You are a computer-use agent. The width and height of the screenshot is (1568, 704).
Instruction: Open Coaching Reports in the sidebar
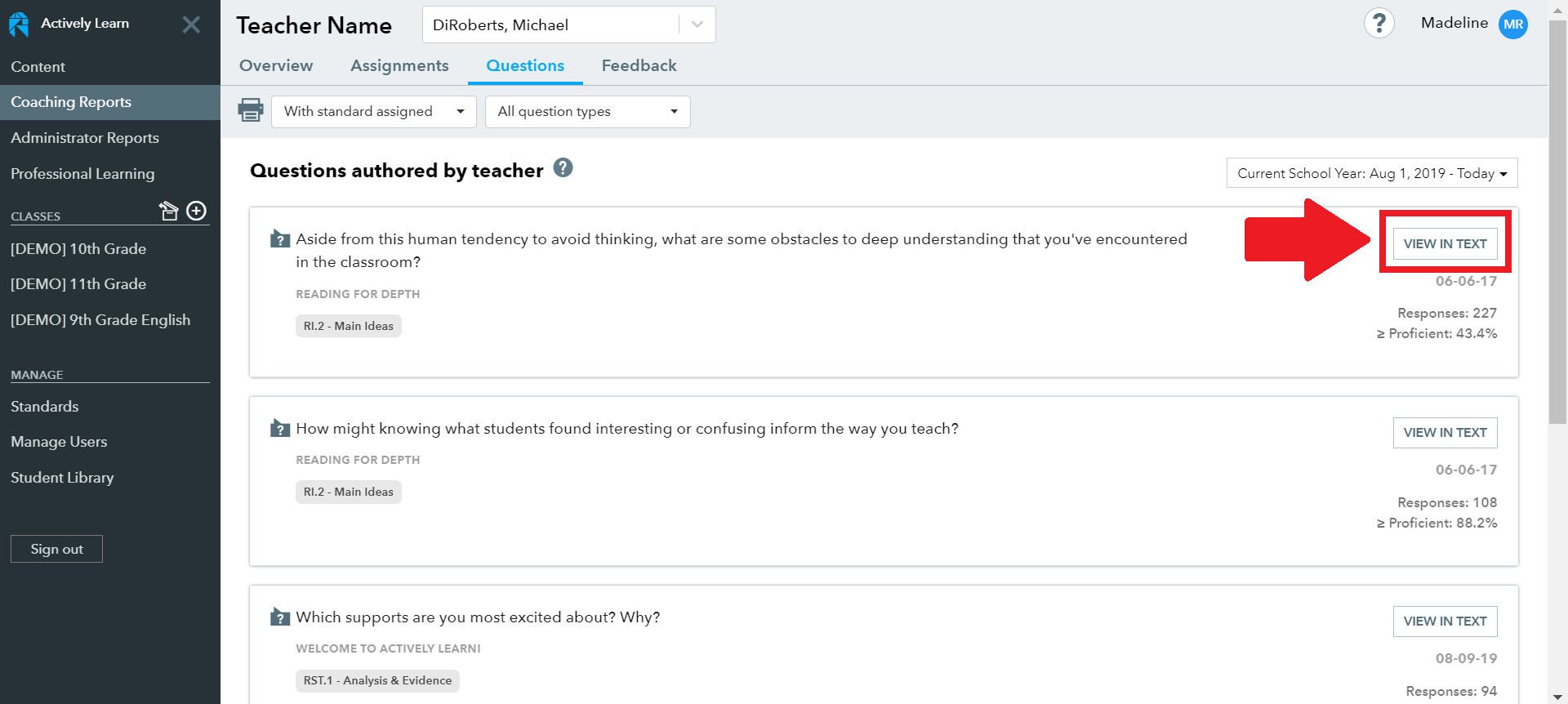click(110, 102)
